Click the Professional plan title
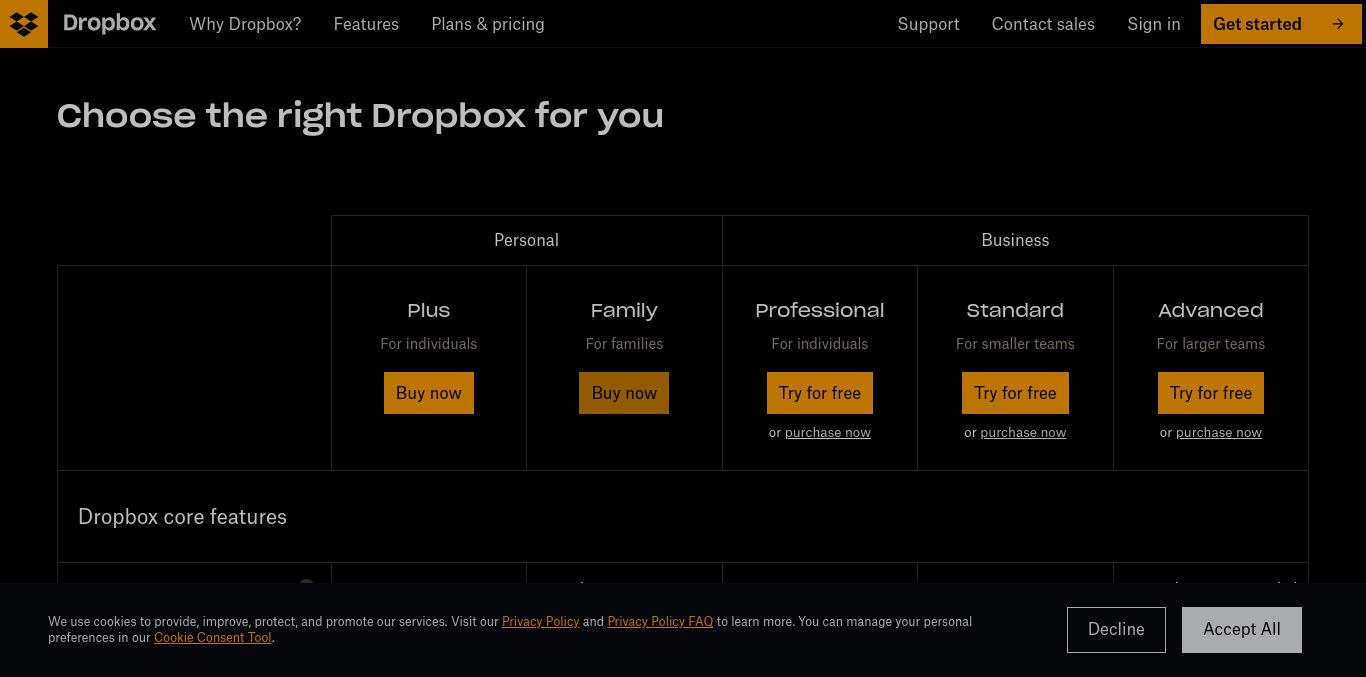 tap(820, 311)
